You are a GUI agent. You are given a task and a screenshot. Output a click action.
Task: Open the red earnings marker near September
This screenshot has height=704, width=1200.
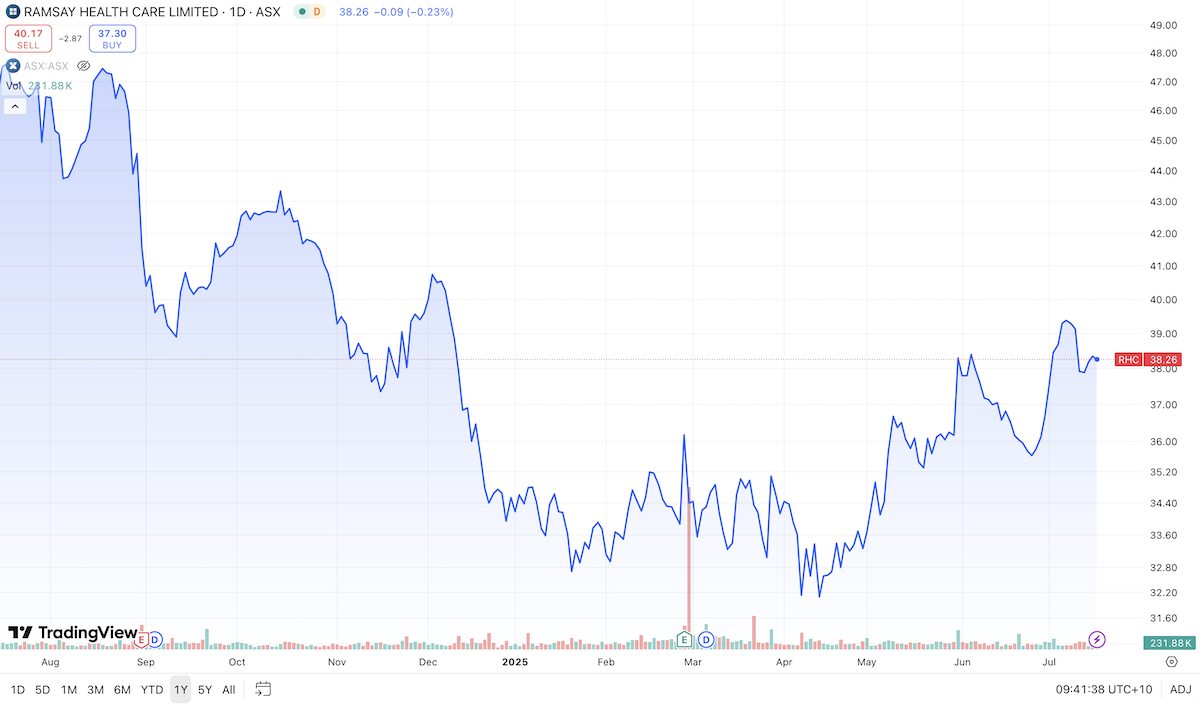pos(142,639)
